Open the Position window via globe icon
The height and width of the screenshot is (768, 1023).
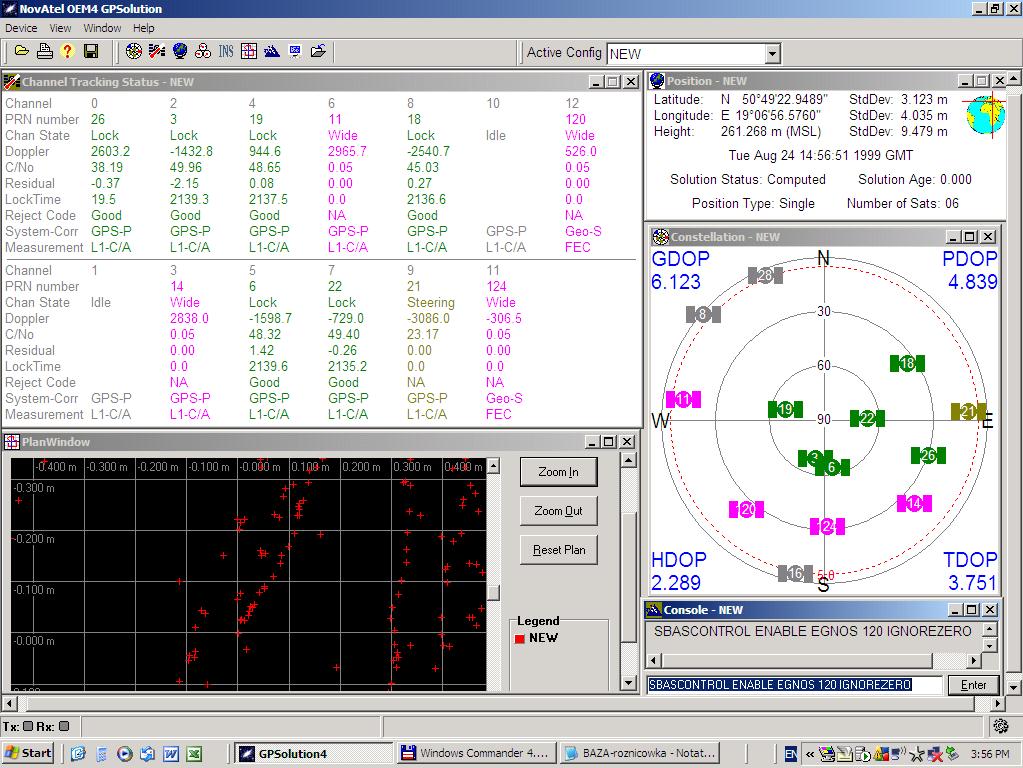click(x=180, y=52)
